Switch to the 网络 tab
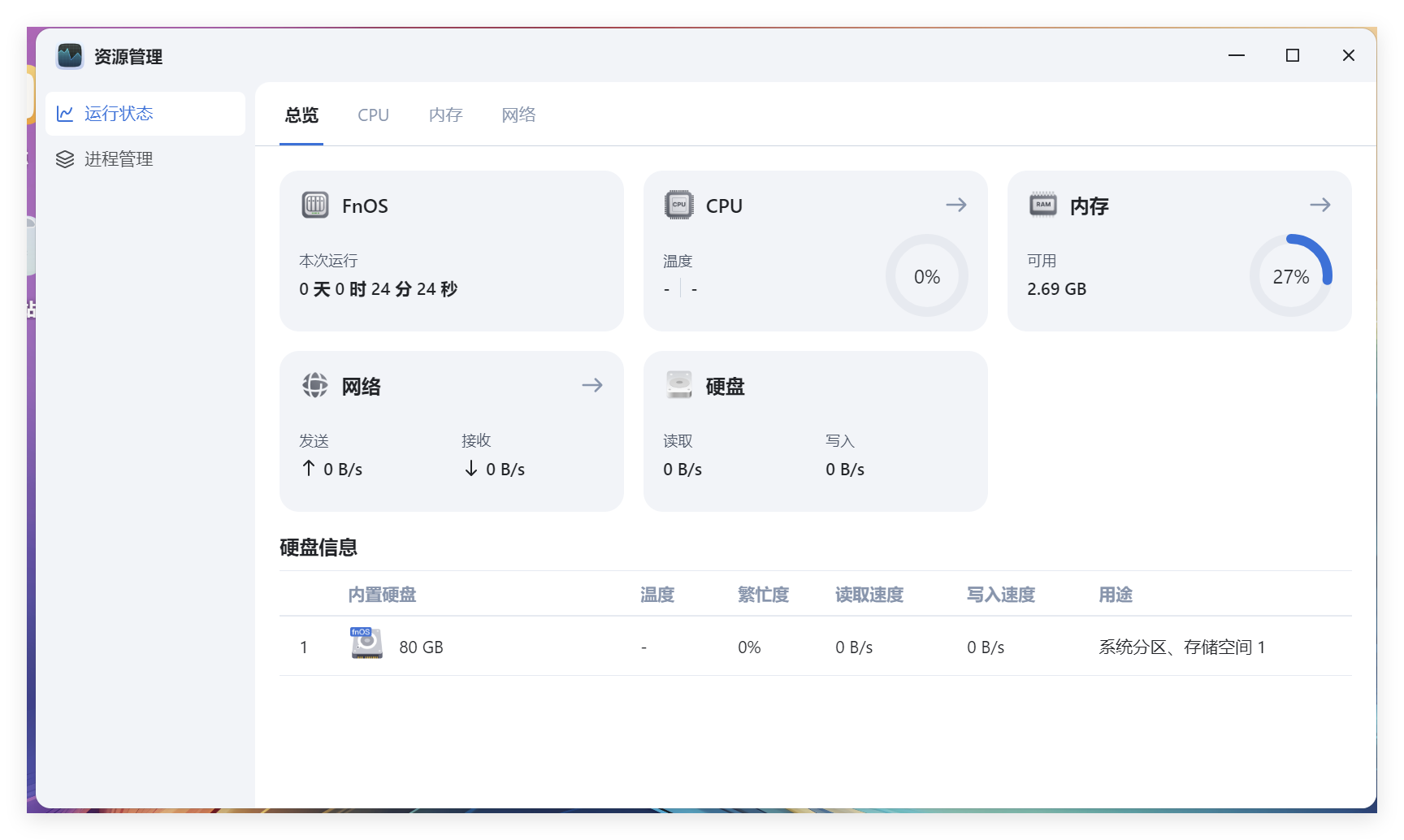1404x840 pixels. (x=518, y=115)
